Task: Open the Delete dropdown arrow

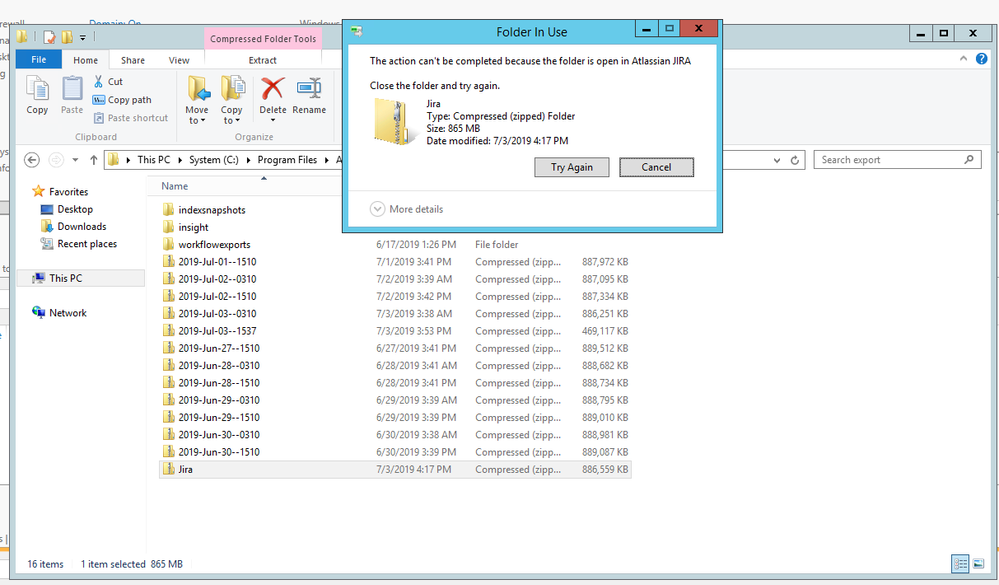Action: tap(273, 120)
